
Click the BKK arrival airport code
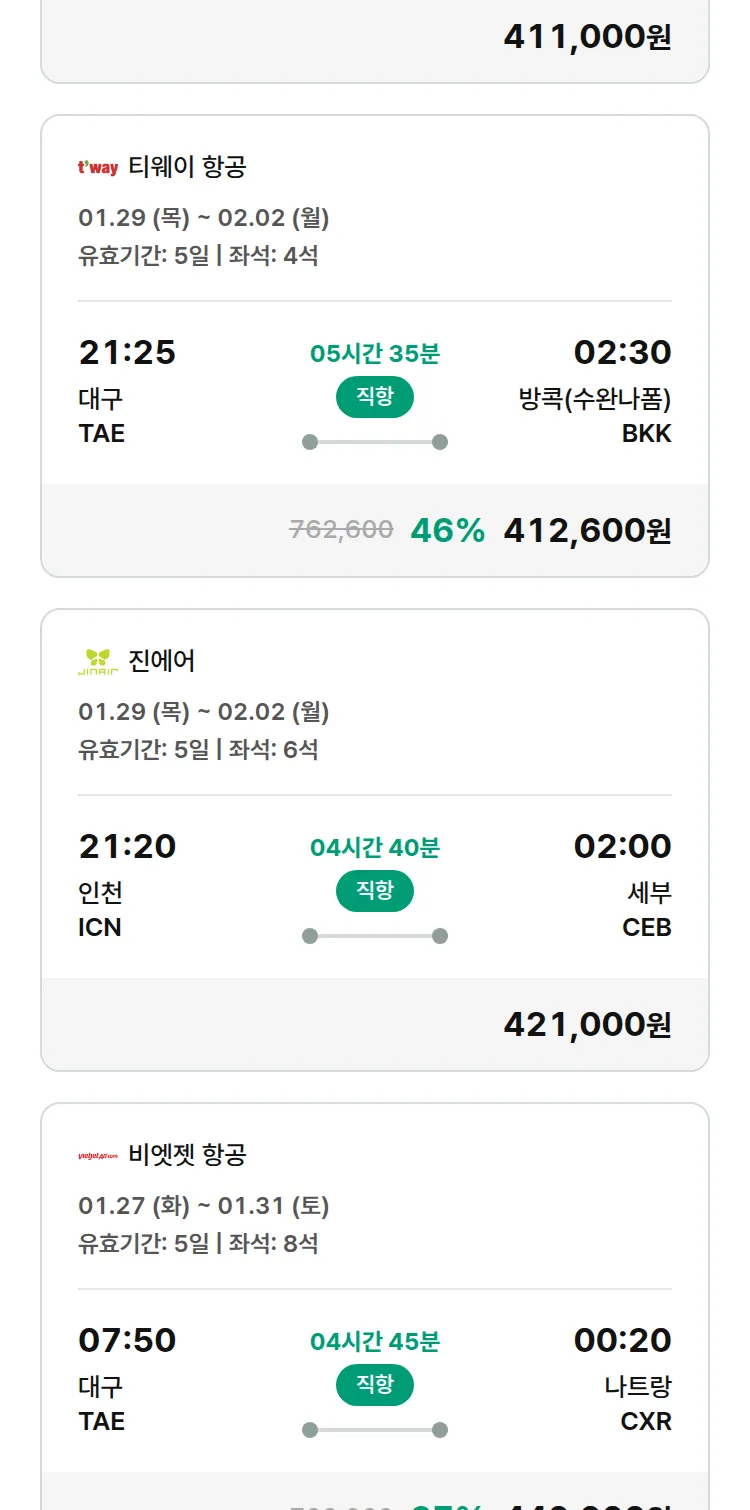click(x=646, y=434)
